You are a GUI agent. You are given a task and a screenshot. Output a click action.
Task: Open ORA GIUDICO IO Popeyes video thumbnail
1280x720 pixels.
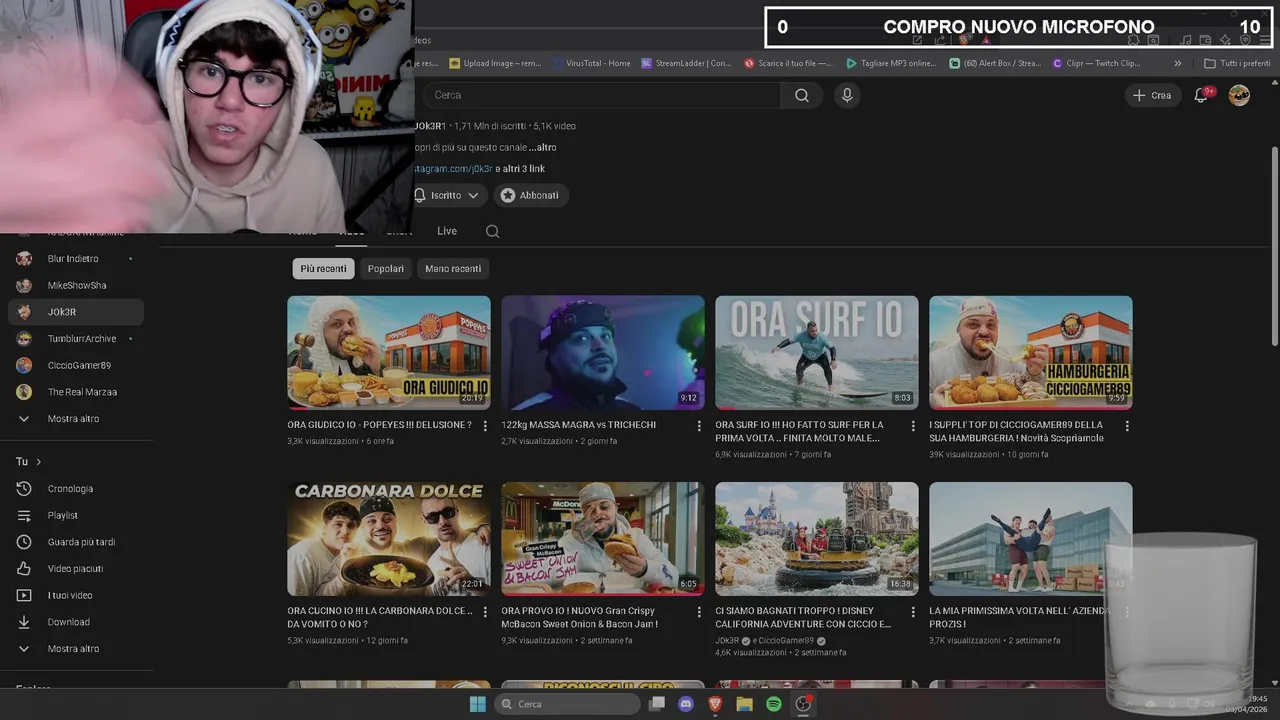(389, 352)
